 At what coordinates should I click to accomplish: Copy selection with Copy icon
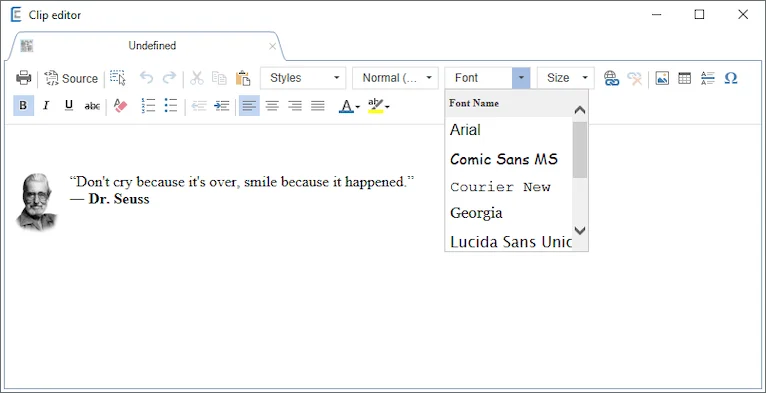[x=219, y=78]
